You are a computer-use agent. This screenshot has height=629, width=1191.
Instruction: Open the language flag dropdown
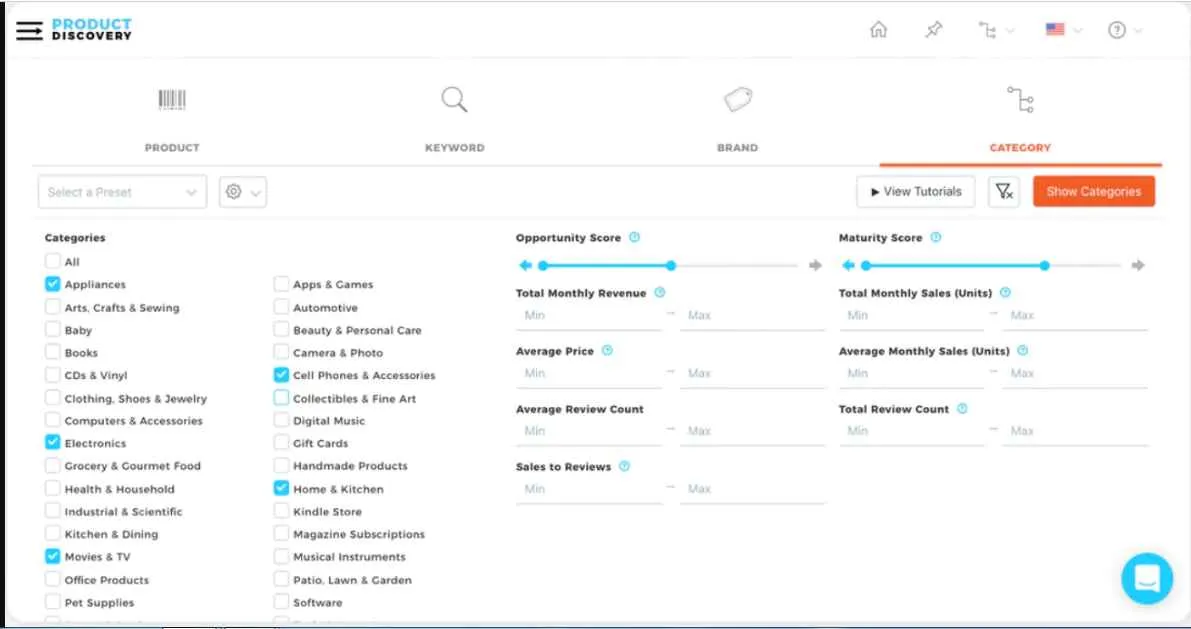[x=1062, y=30]
